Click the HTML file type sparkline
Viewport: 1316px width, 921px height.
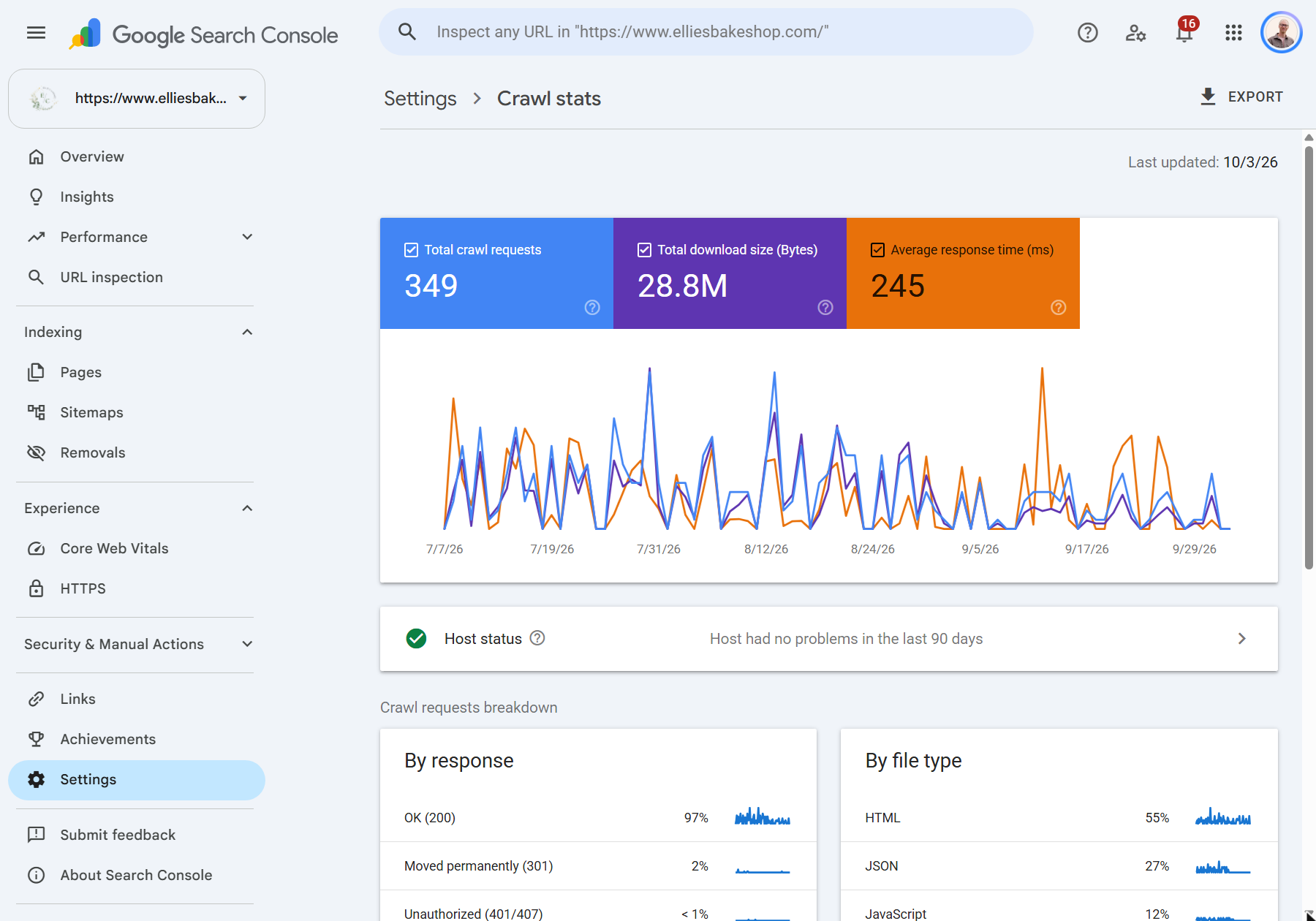coord(1223,816)
